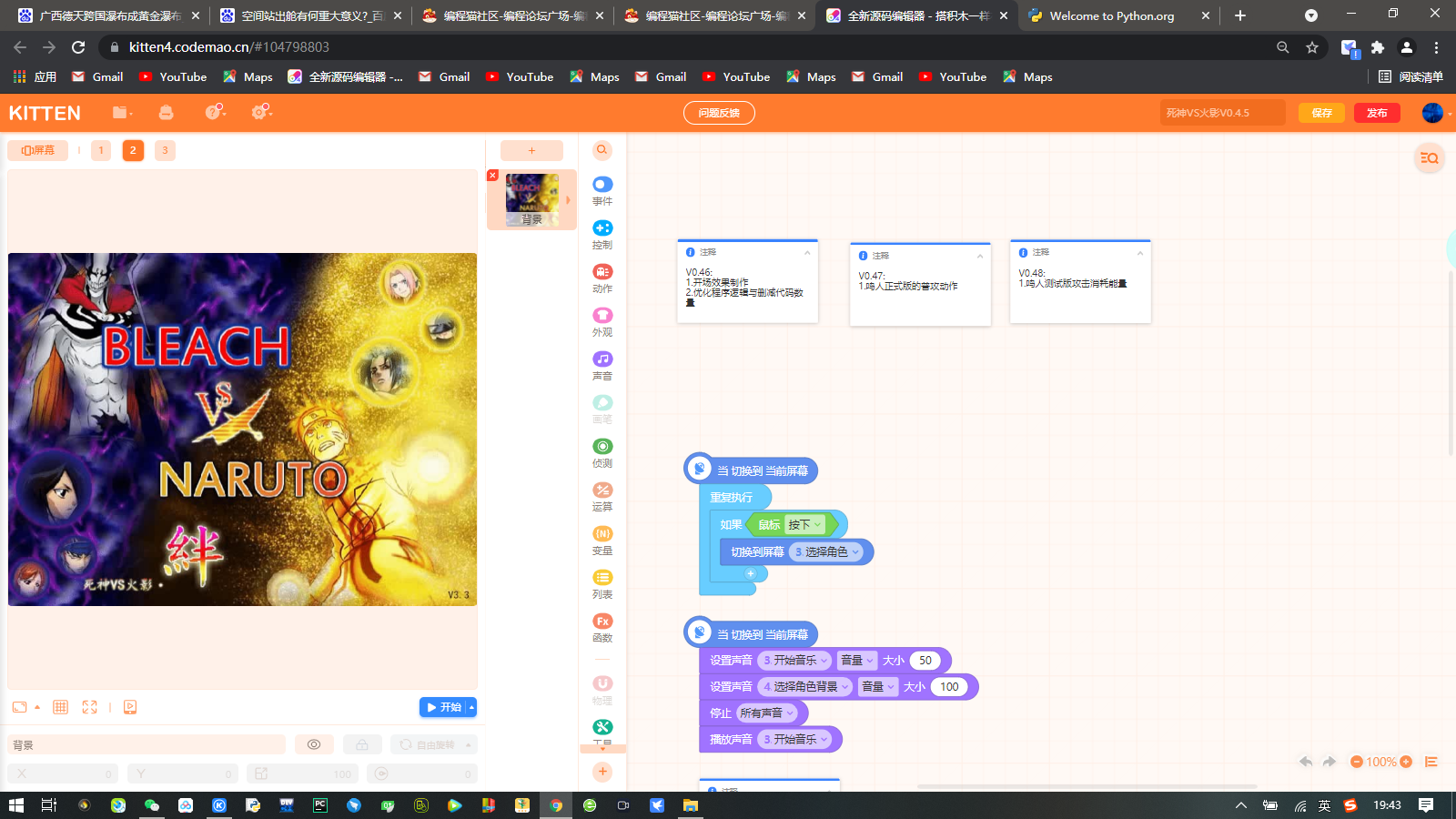The image size is (1456, 819).
Task: Collapse the V0.47 comment note
Action: click(980, 256)
